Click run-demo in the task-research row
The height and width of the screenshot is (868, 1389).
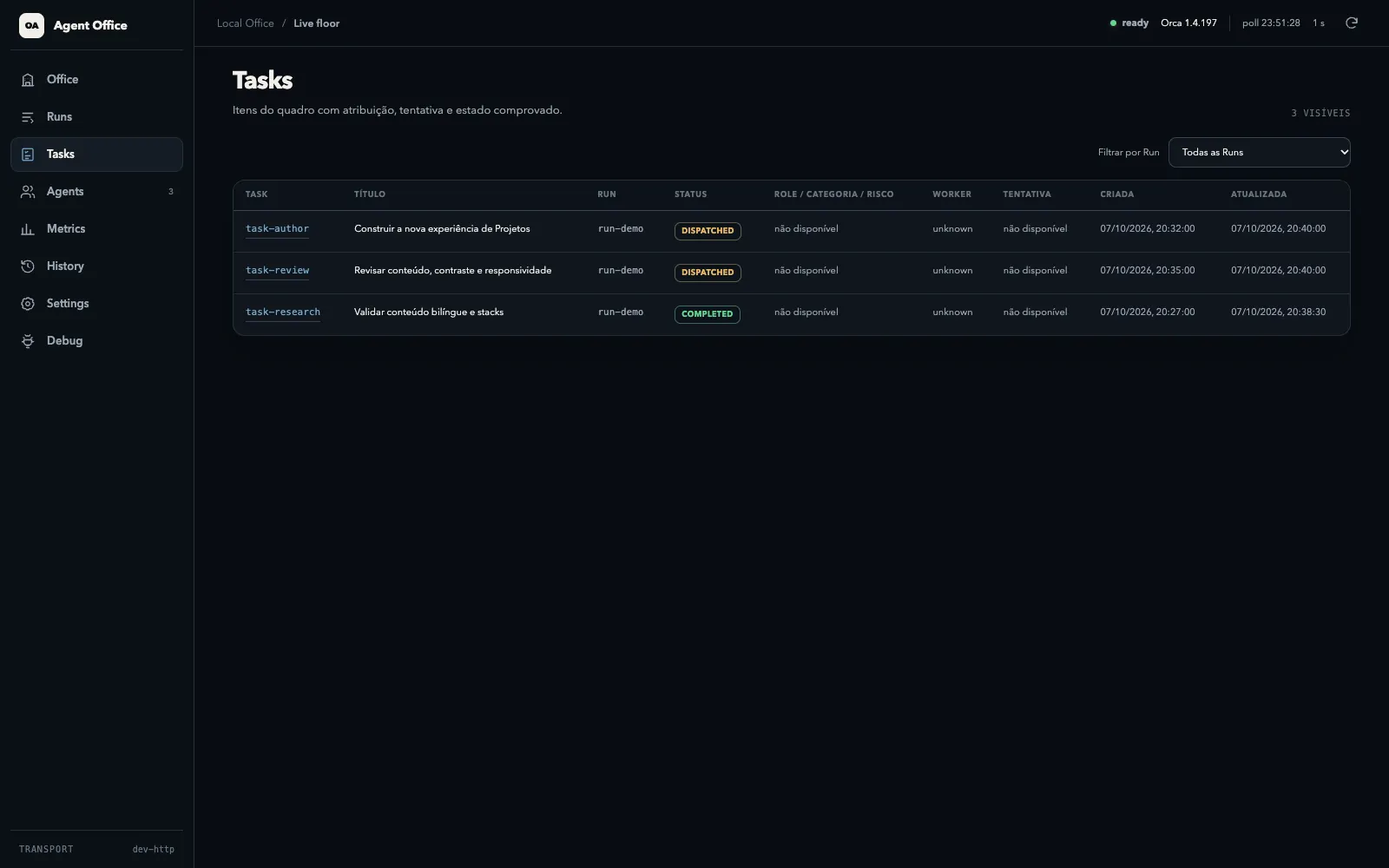(621, 312)
